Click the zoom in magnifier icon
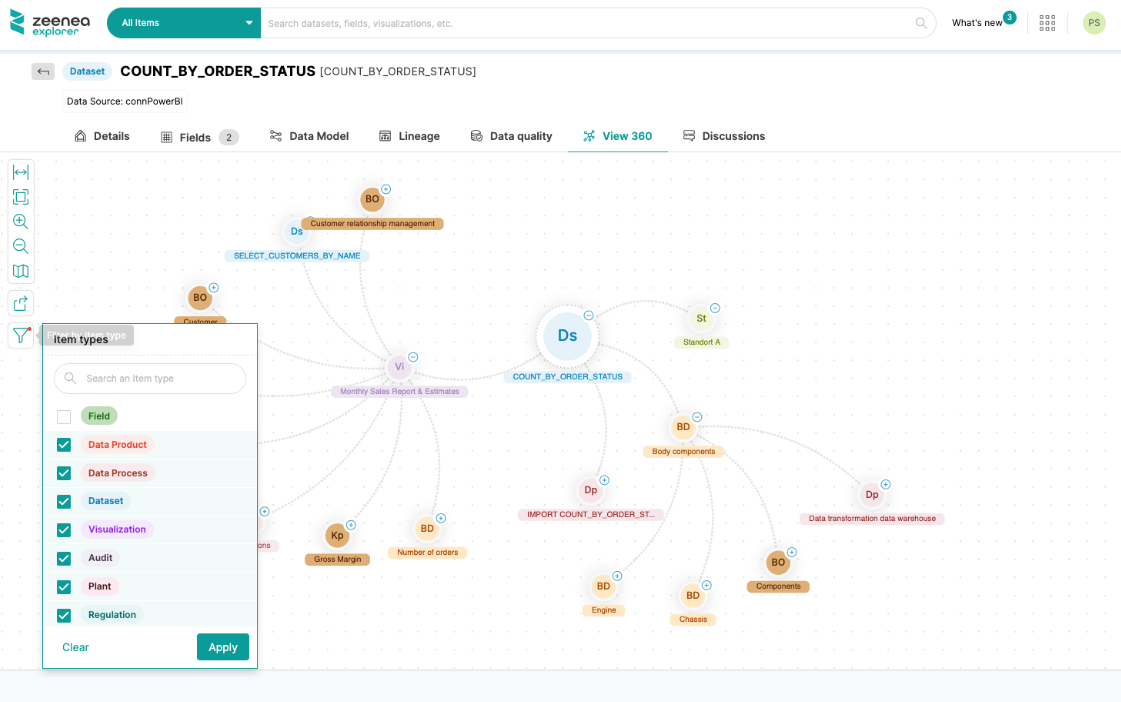The image size is (1121, 702). click(20, 222)
